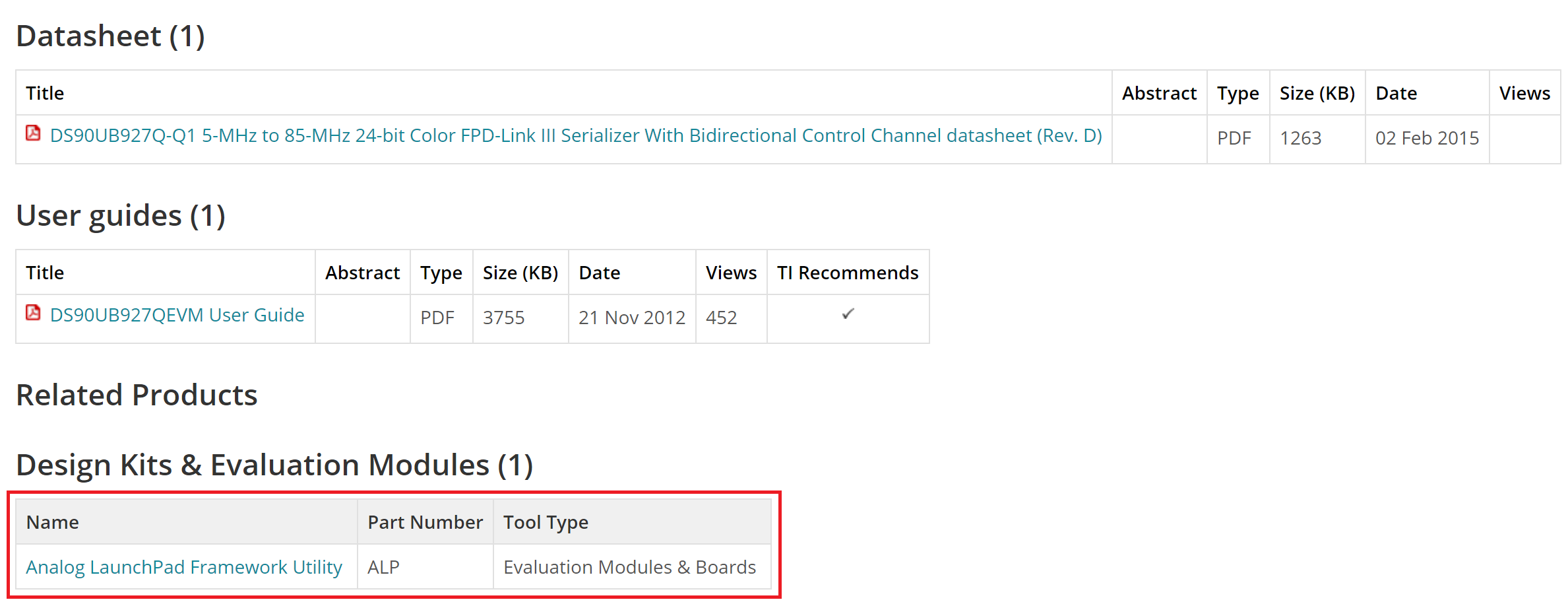Screen dimensions: 1568x608
Task: Click the PDF icon beside DS90UB927QEVM User Guide
Action: 33,313
